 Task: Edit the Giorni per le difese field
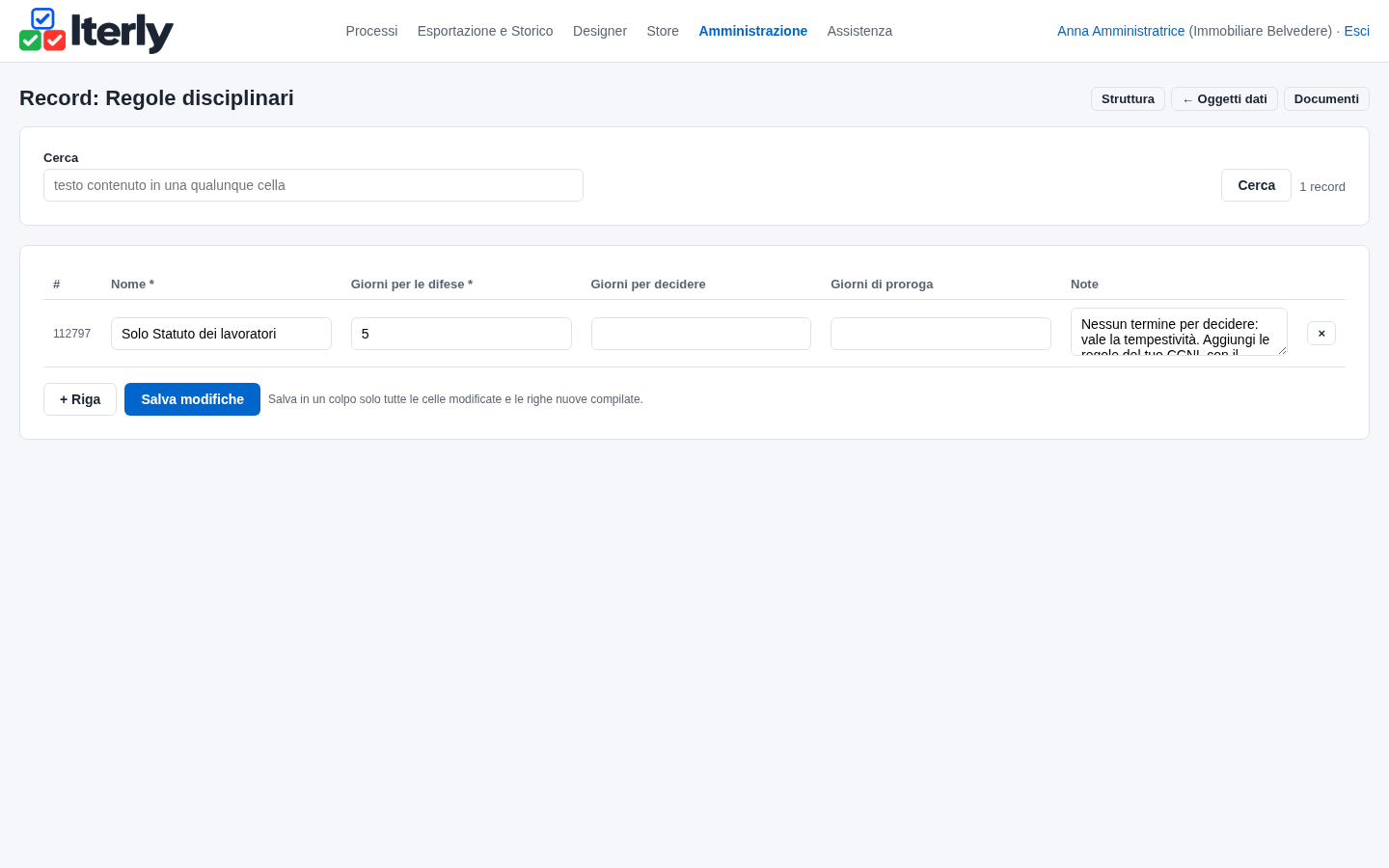[461, 334]
